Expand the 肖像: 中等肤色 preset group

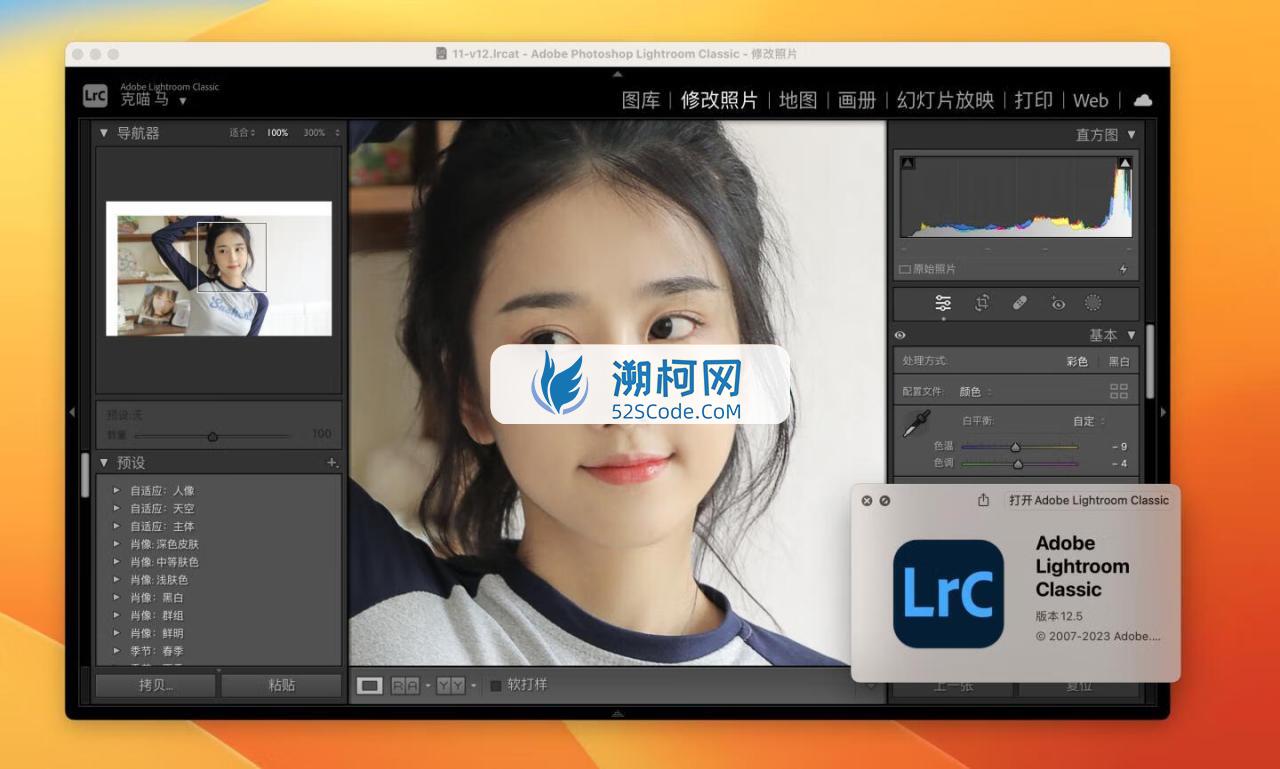(x=117, y=562)
